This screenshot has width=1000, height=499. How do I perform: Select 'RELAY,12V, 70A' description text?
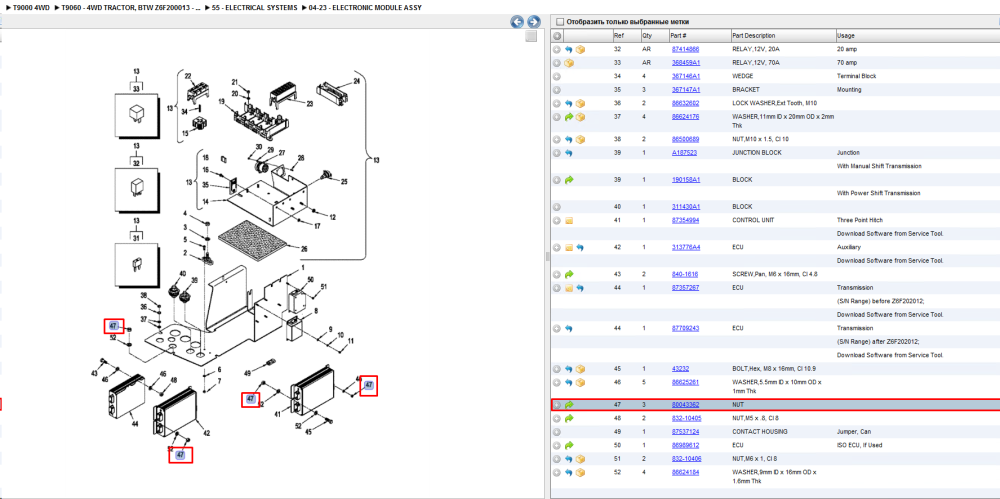(x=756, y=63)
